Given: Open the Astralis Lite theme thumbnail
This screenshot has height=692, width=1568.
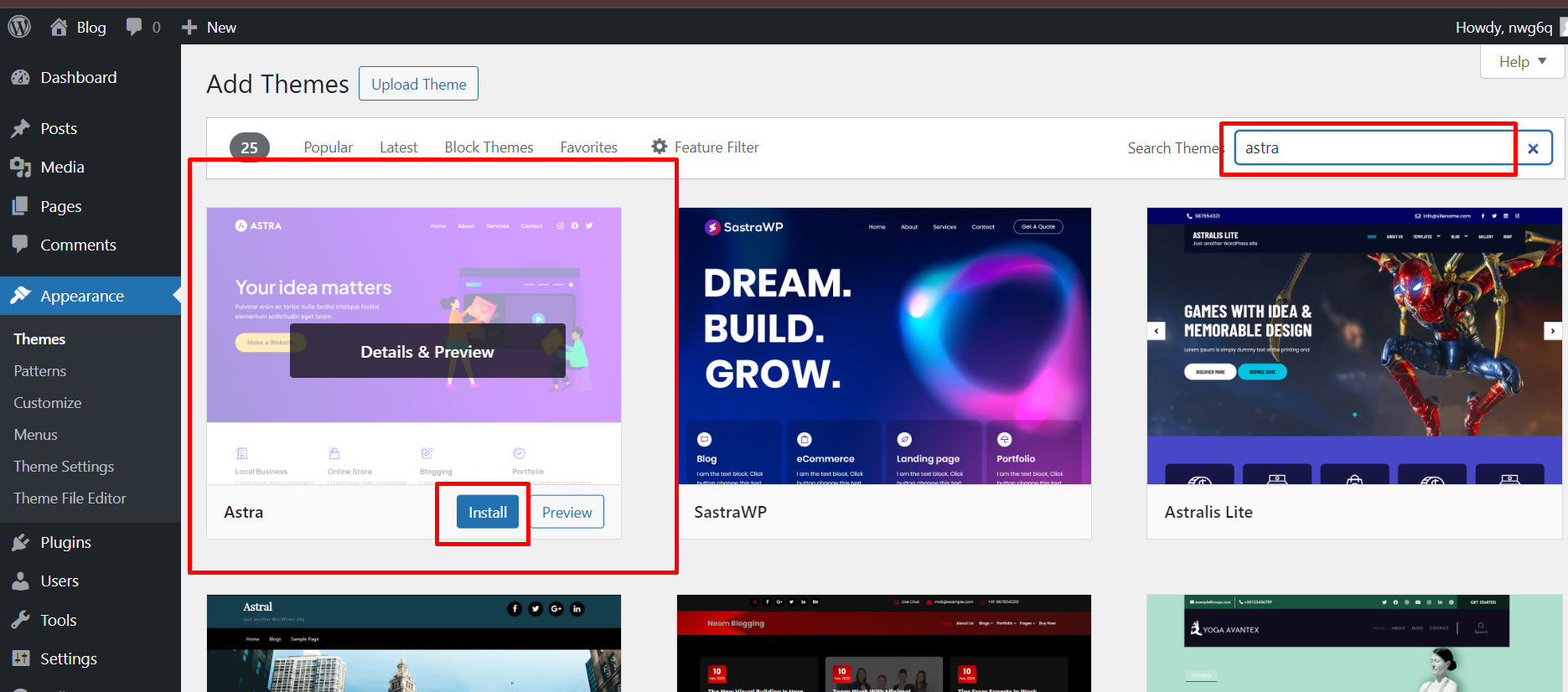Looking at the screenshot, I should [x=1354, y=346].
